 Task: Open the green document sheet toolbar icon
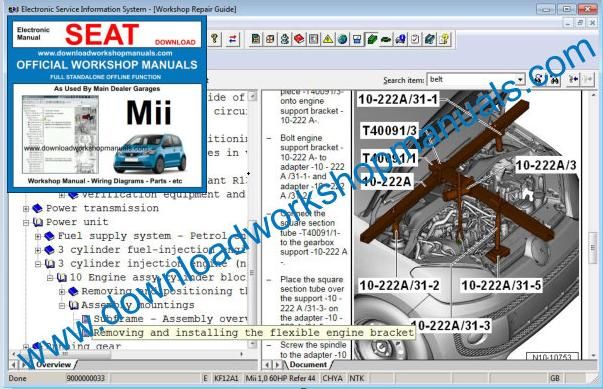(x=255, y=39)
